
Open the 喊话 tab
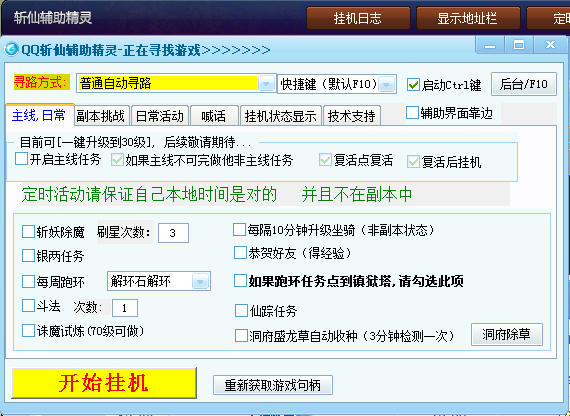point(214,116)
